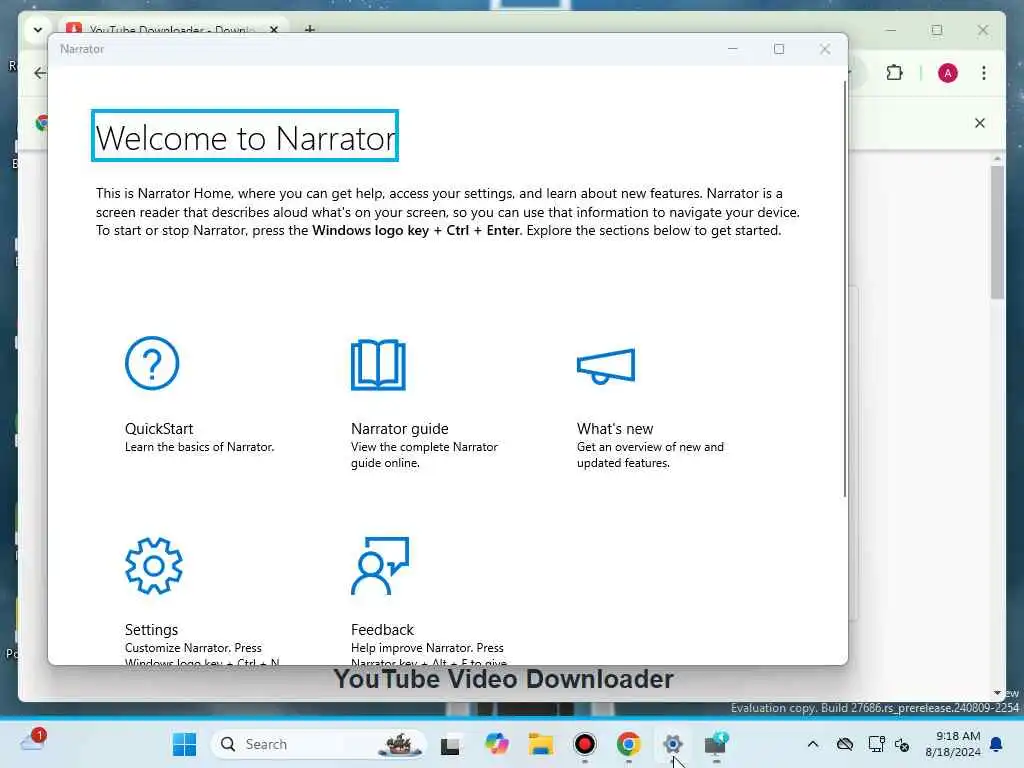Click the Narrator window vertical scrollbar
Image resolution: width=1024 pixels, height=768 pixels.
(x=844, y=287)
